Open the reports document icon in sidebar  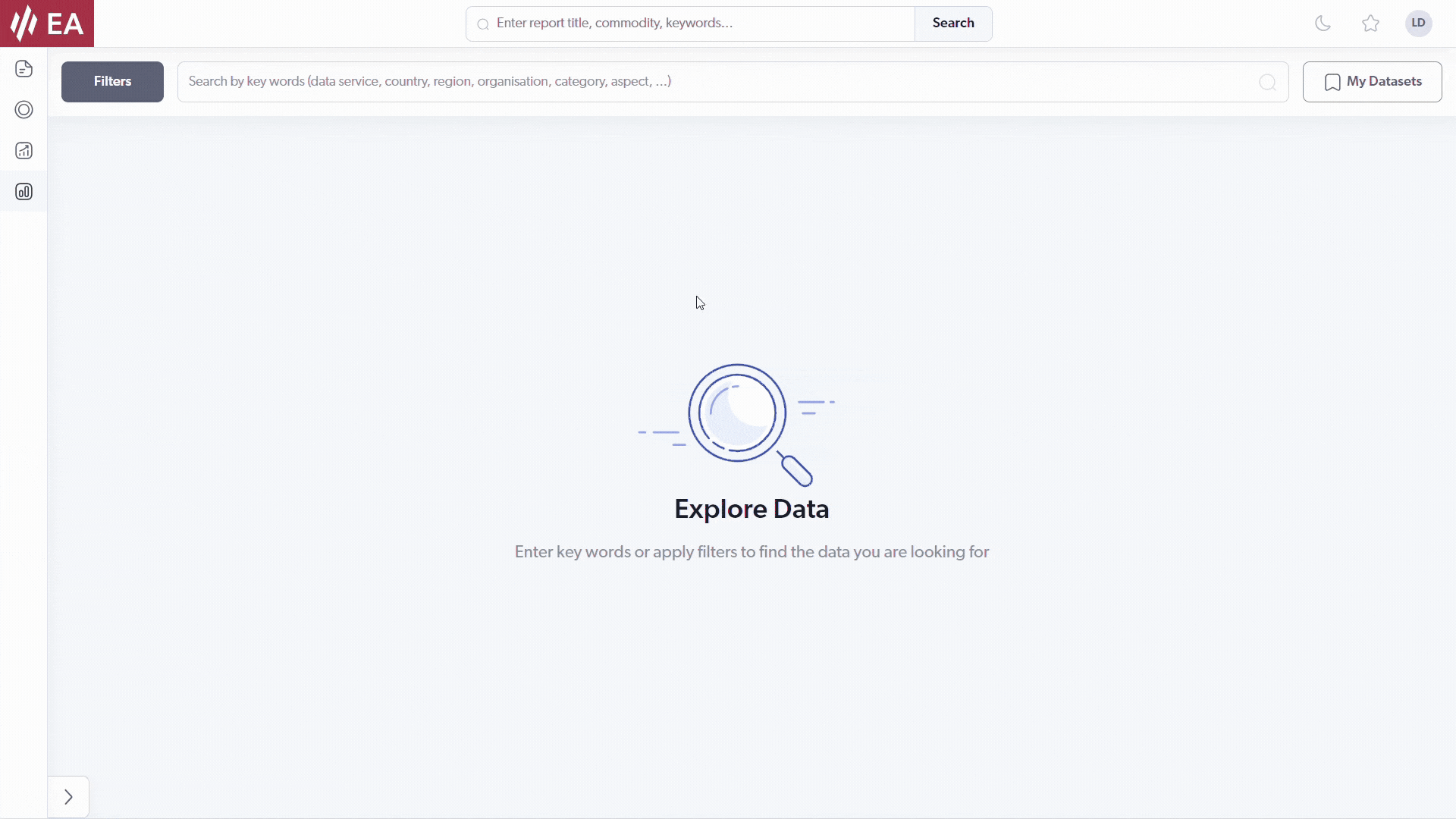click(x=24, y=69)
